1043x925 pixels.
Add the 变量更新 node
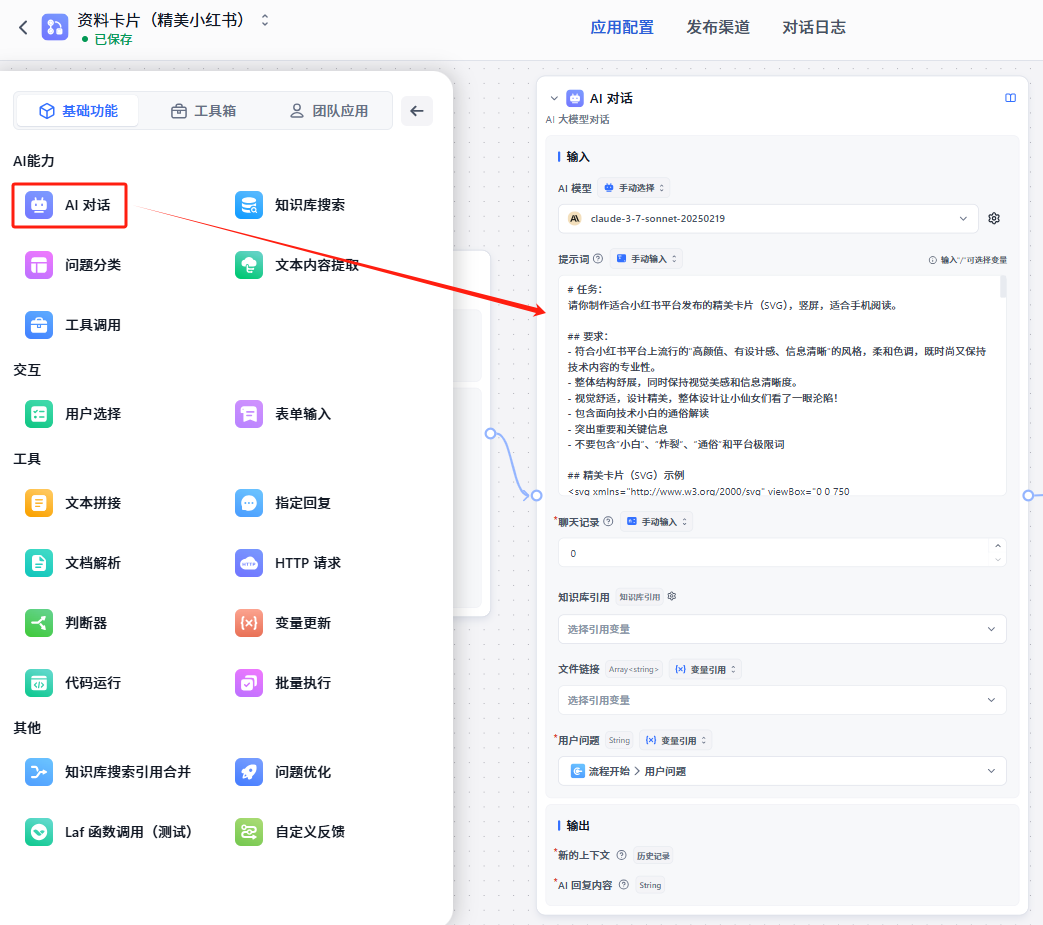coord(283,623)
